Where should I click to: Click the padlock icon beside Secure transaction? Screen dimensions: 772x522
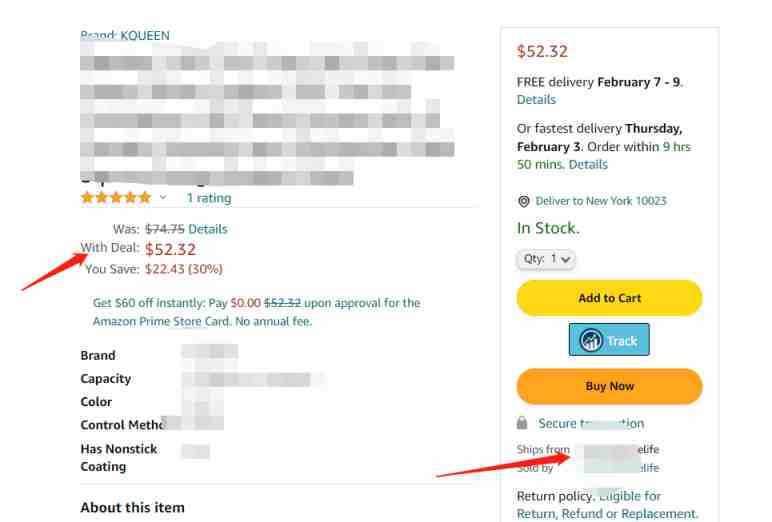tap(522, 423)
